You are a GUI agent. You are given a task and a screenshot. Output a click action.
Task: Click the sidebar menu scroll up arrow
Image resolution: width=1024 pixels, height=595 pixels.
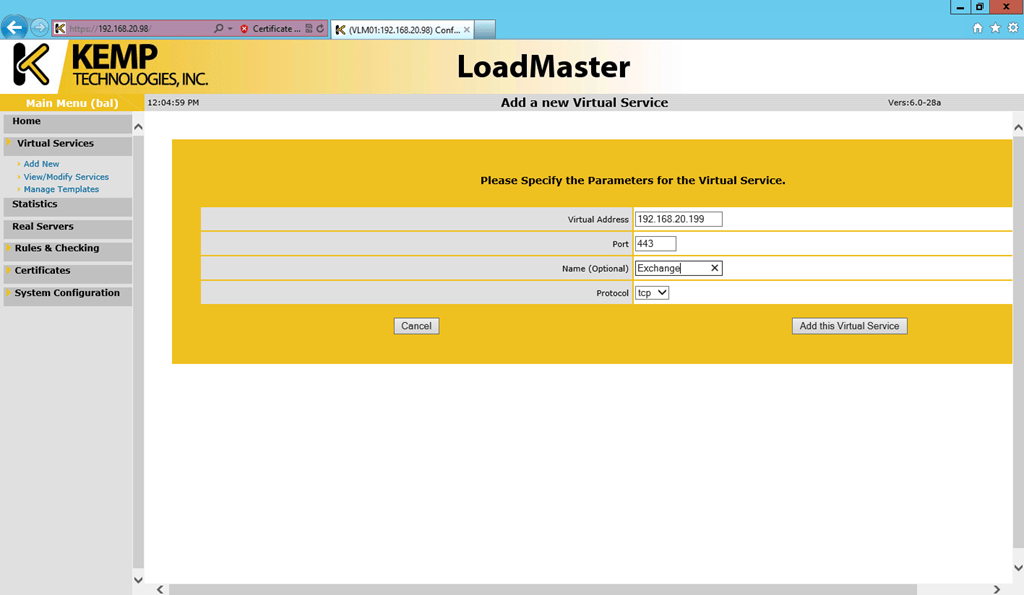pyautogui.click(x=138, y=127)
